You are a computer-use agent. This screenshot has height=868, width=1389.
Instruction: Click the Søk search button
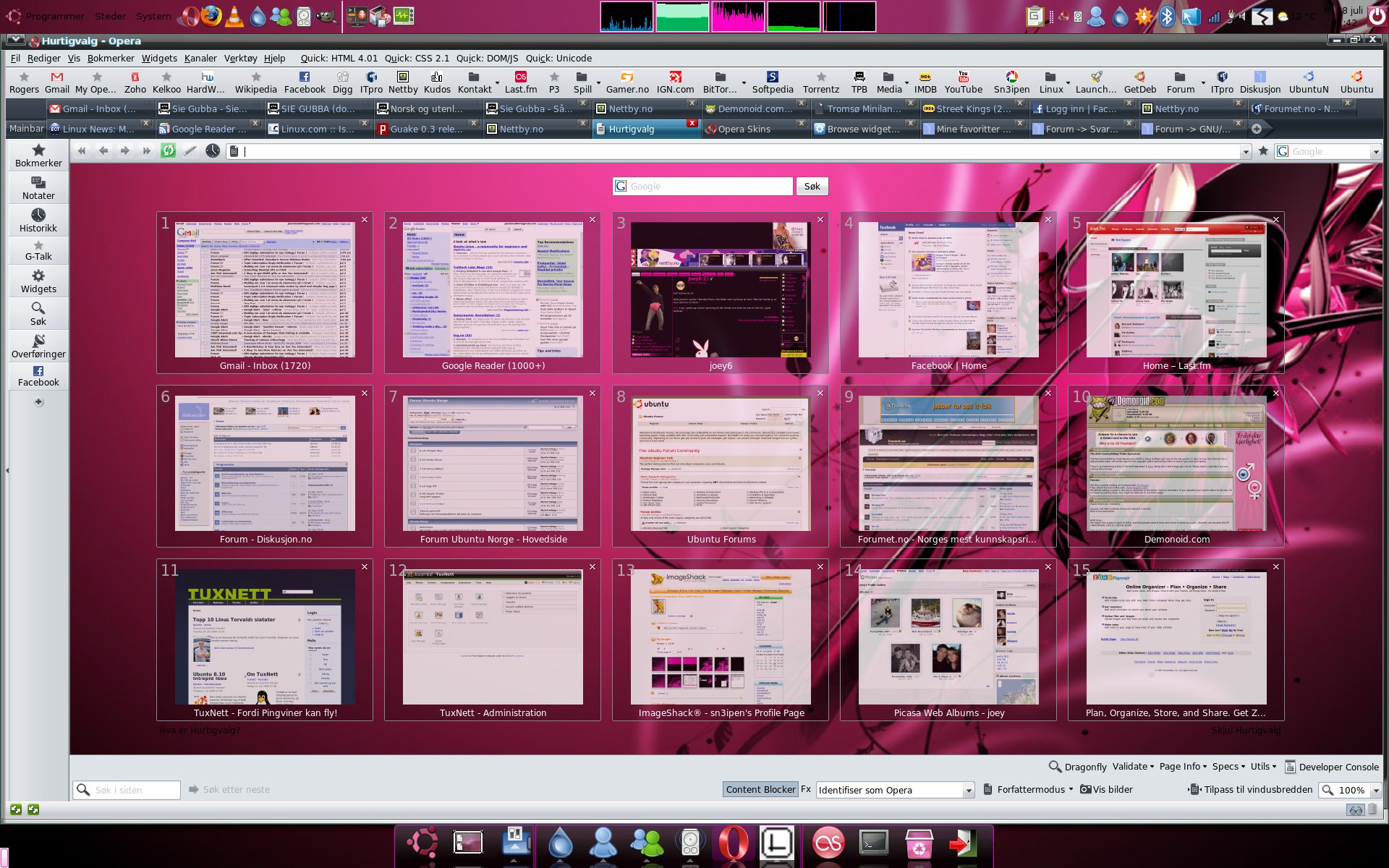click(x=812, y=186)
